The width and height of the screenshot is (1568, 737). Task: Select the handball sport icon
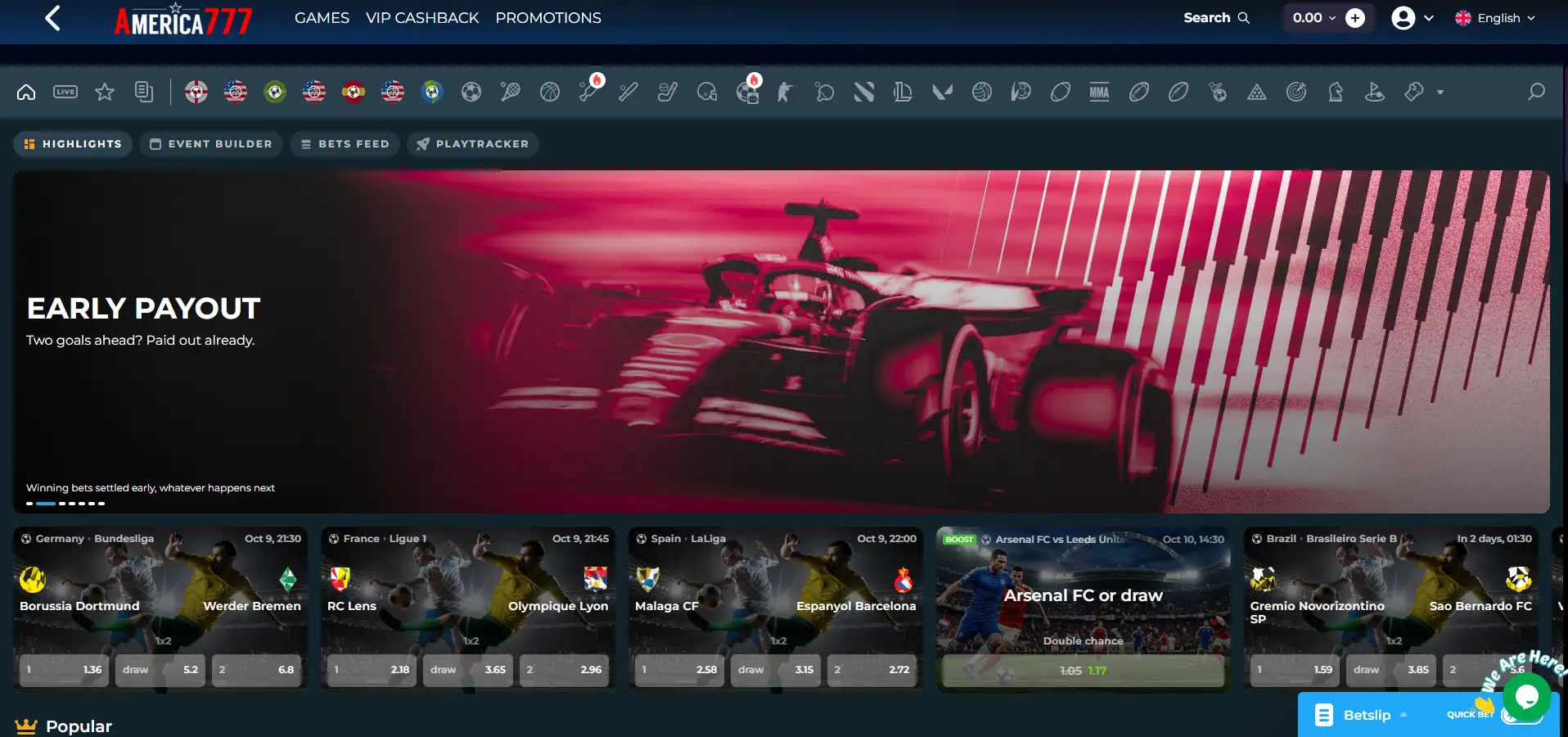(x=1021, y=92)
